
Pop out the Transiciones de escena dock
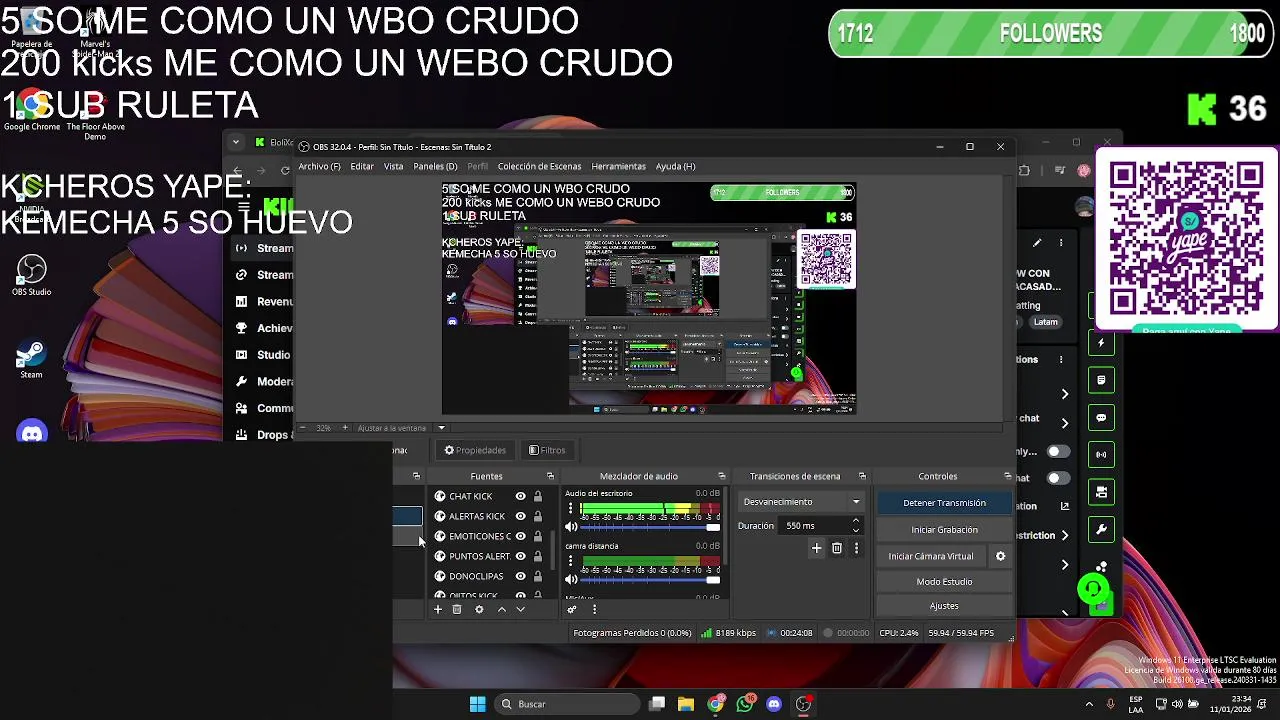coord(862,476)
